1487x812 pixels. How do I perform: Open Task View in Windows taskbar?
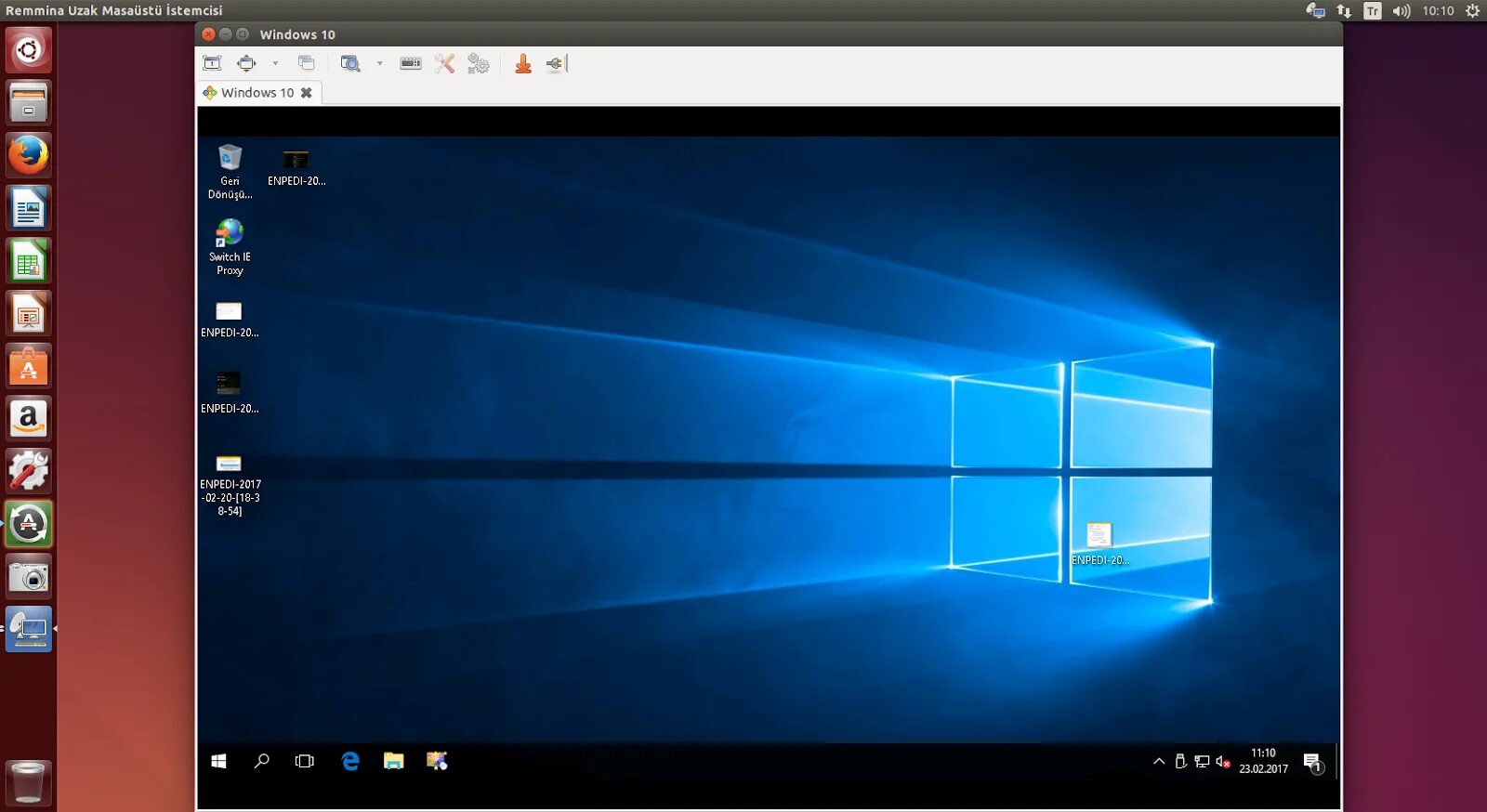coord(305,761)
